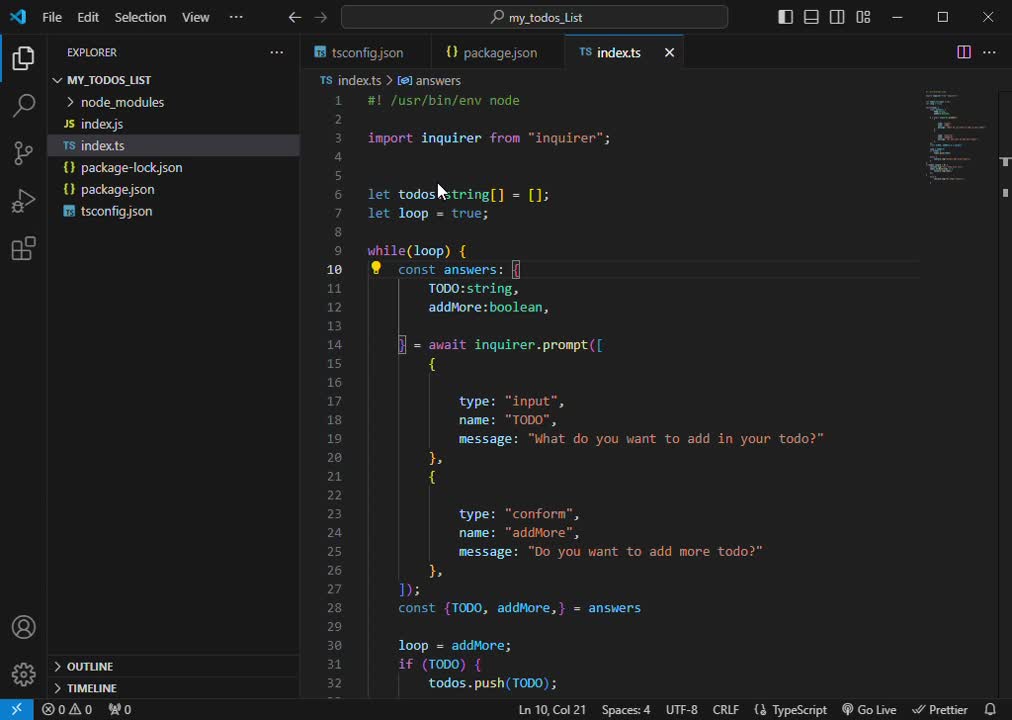Expand the TIMELINE section
The image size is (1012, 720).
[174, 688]
